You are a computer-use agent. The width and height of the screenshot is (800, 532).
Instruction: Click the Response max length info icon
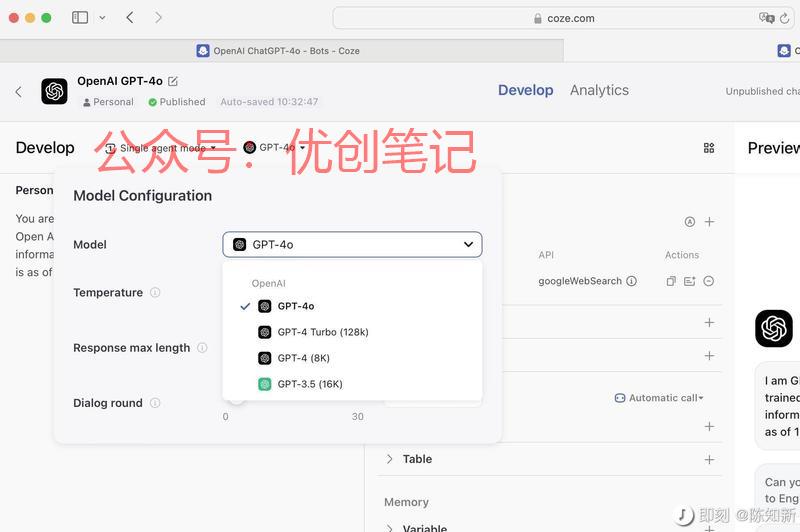[x=202, y=348]
